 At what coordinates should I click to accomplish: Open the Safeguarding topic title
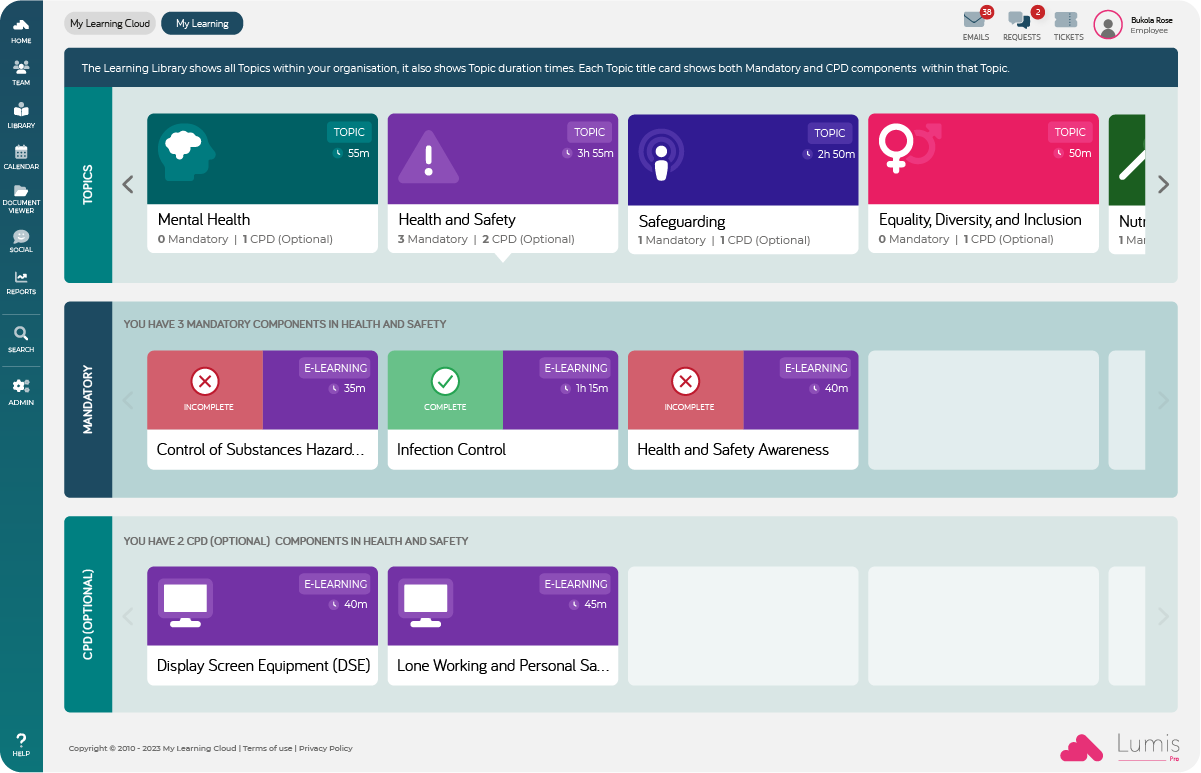coord(682,221)
